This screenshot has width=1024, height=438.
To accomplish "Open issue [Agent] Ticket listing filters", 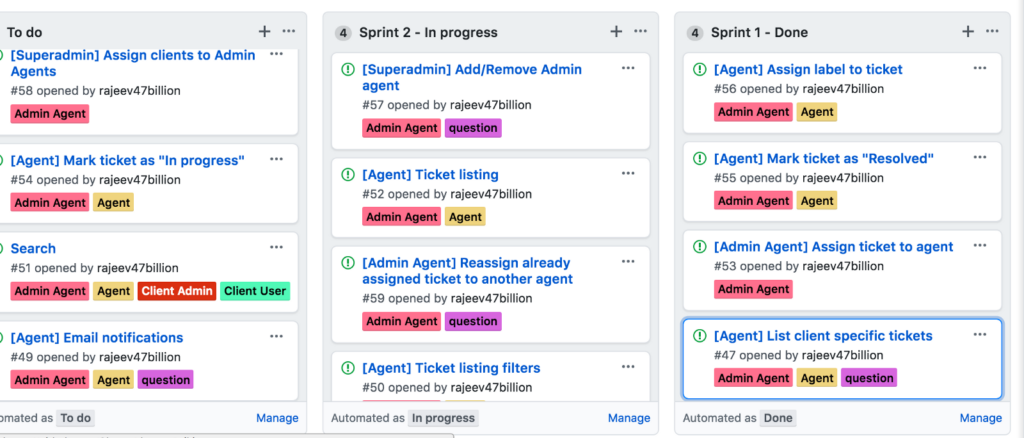I will pos(451,368).
